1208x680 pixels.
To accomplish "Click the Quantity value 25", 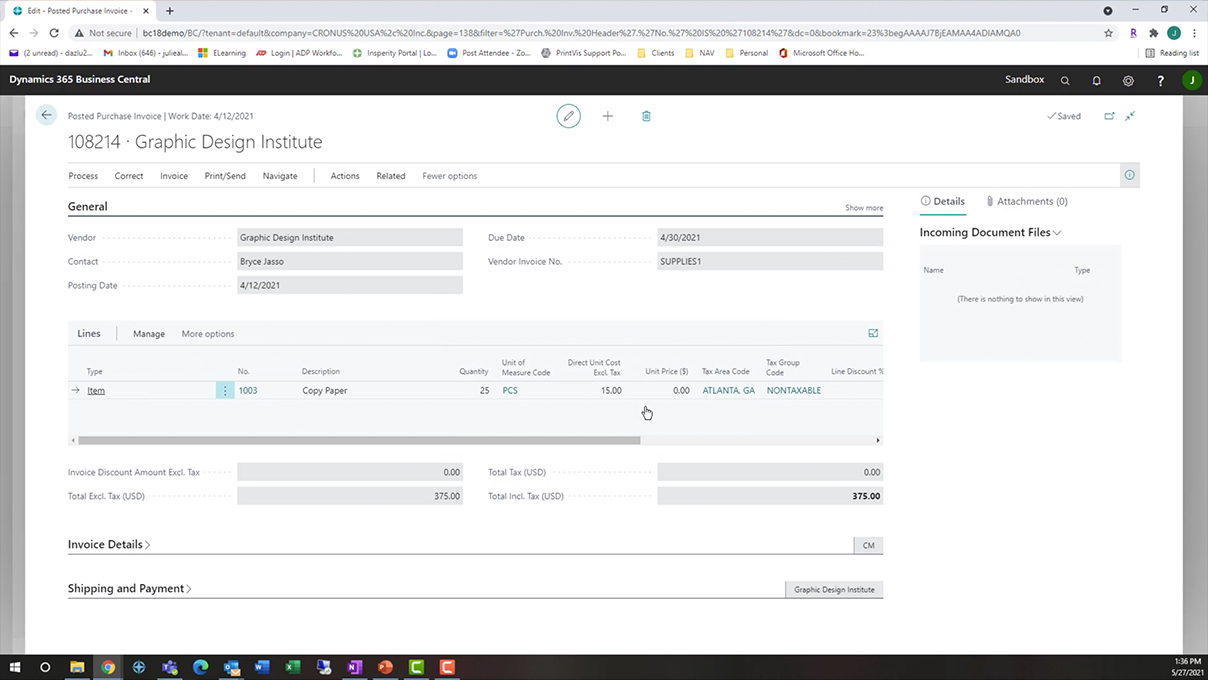I will coord(484,390).
